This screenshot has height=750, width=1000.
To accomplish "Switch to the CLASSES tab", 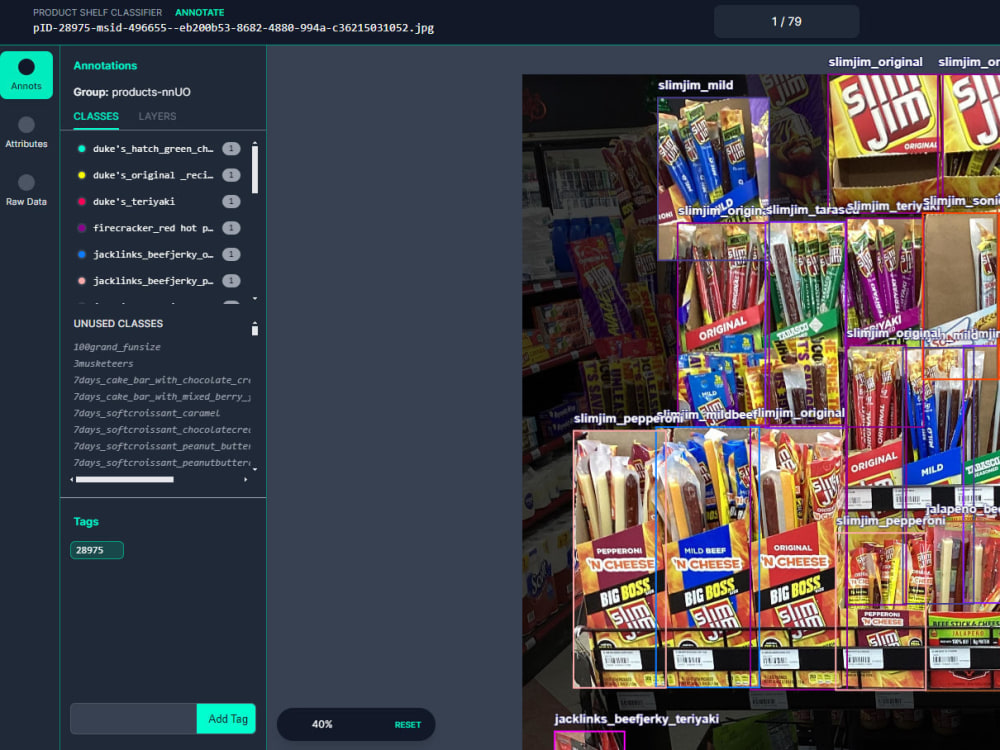I will pos(96,116).
